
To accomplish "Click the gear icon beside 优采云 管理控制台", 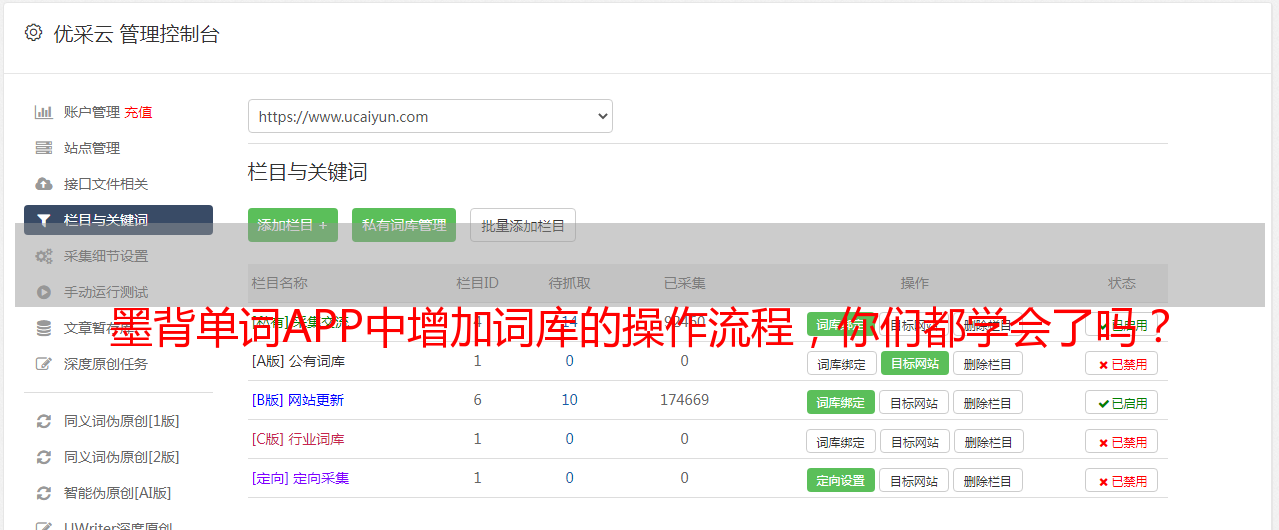I will (33, 33).
